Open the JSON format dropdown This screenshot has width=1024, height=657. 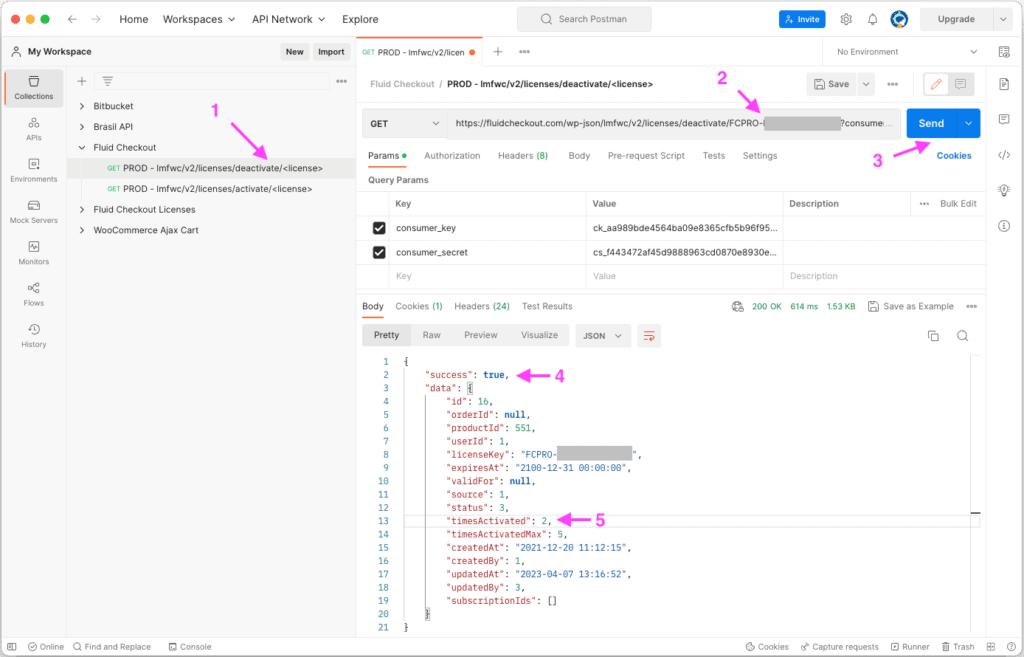602,336
